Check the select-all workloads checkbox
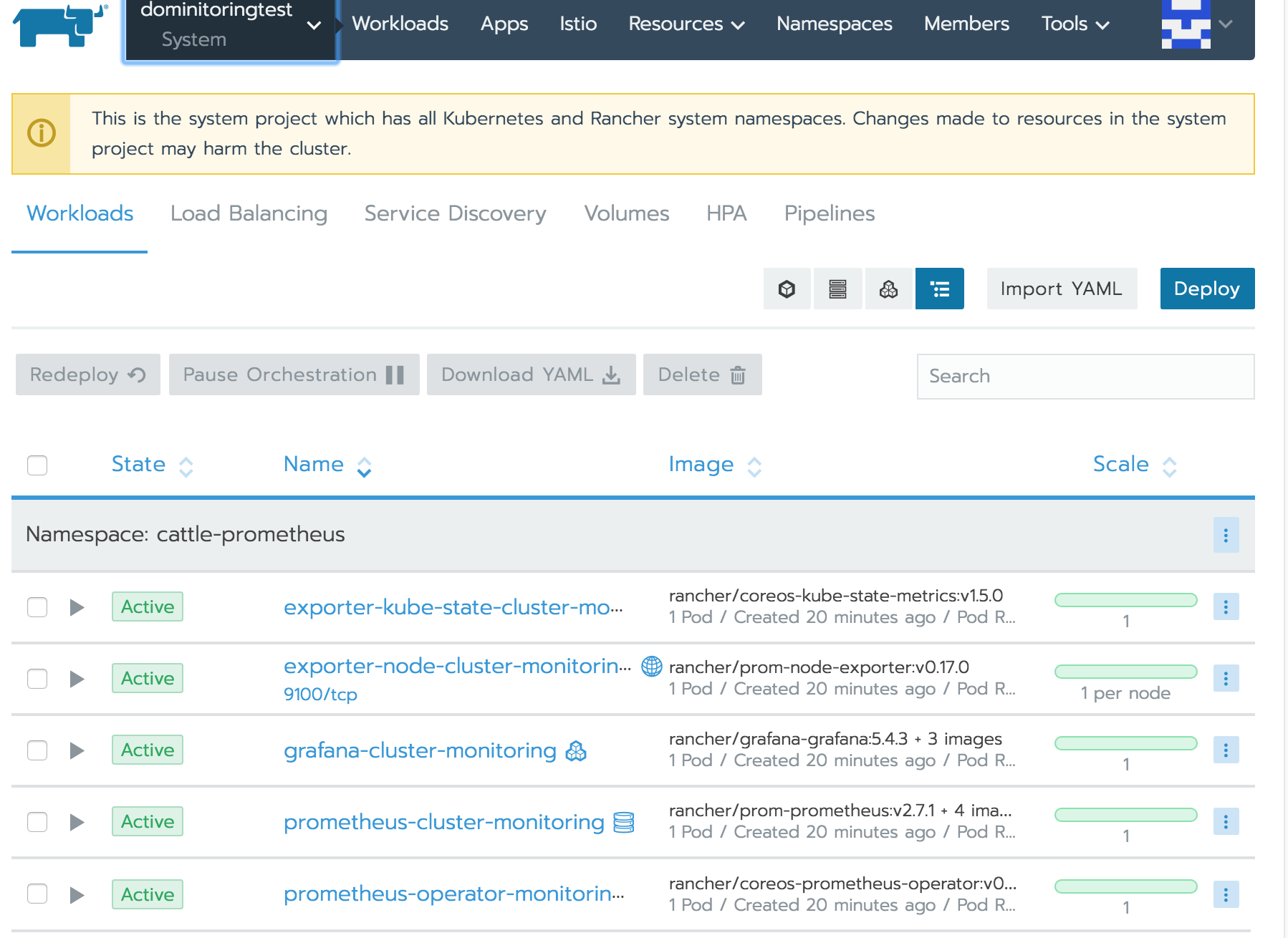Image resolution: width=1288 pixels, height=938 pixels. pyautogui.click(x=37, y=465)
